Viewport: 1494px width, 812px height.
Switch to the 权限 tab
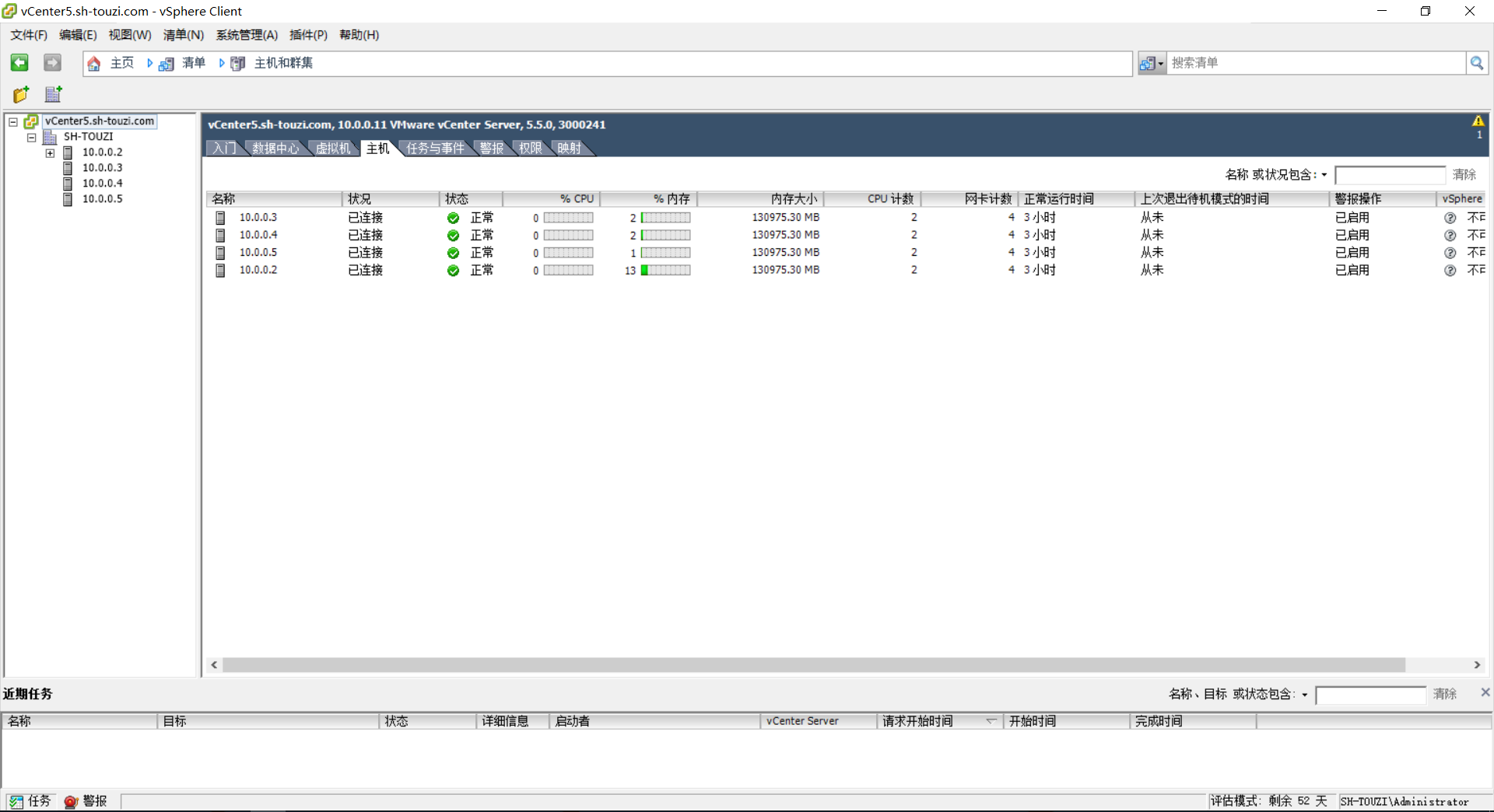tap(531, 149)
